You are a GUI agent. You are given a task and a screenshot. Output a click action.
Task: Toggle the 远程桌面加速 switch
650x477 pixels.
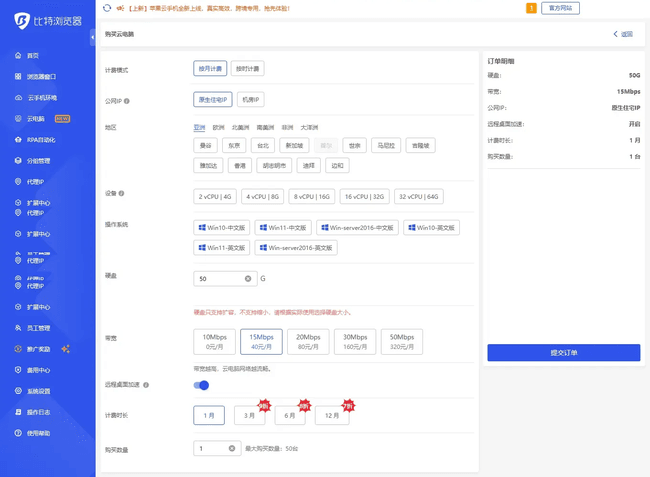(201, 385)
